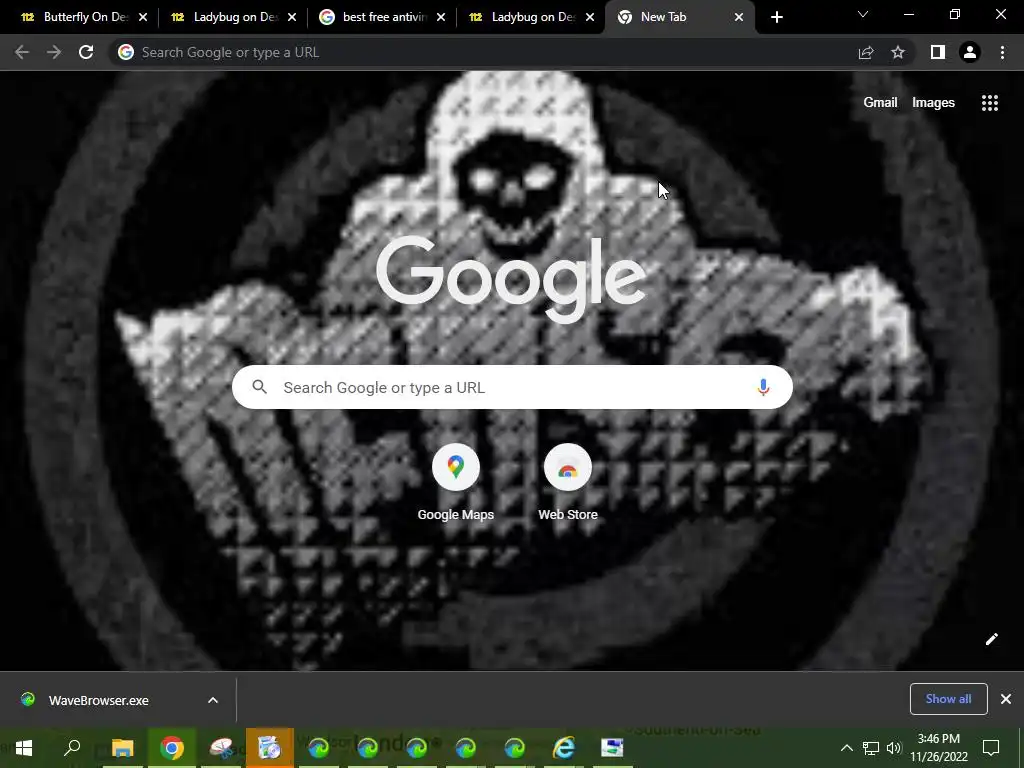Open the Windows Start menu
1024x768 pixels.
pyautogui.click(x=24, y=748)
